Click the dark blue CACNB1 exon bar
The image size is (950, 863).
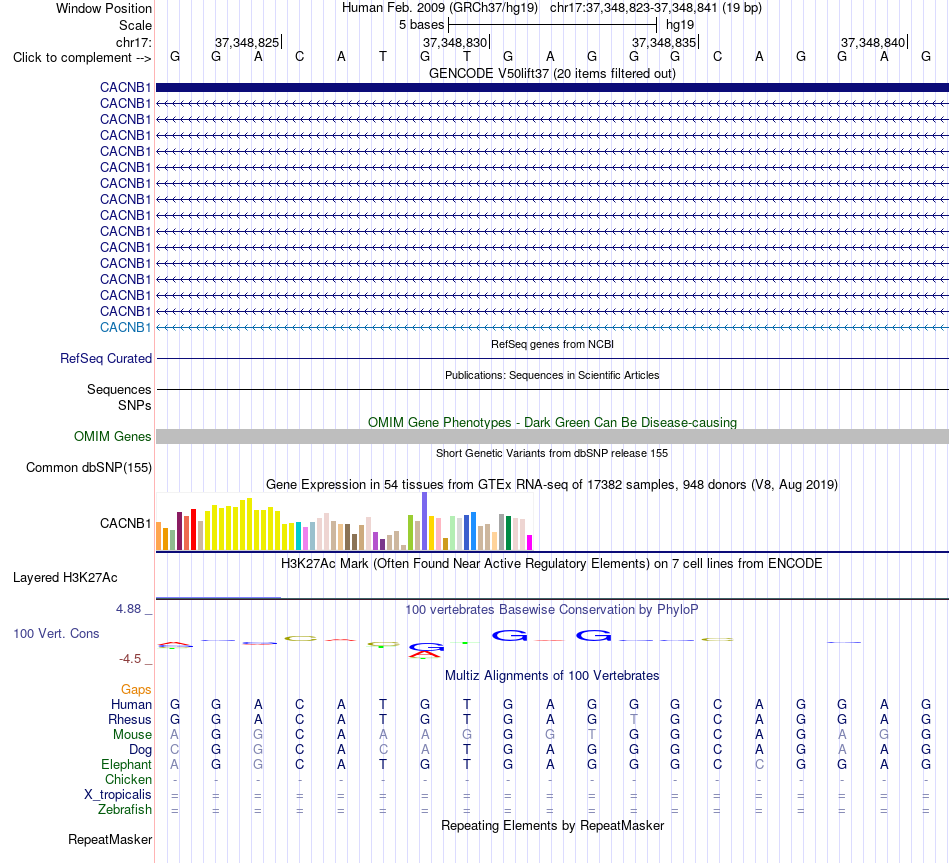tap(552, 87)
